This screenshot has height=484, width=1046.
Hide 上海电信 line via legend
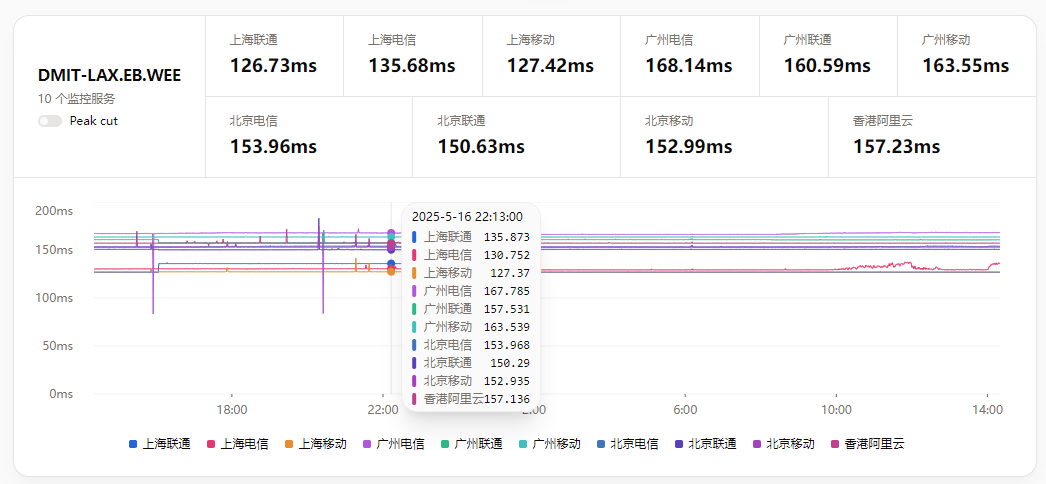(237, 443)
